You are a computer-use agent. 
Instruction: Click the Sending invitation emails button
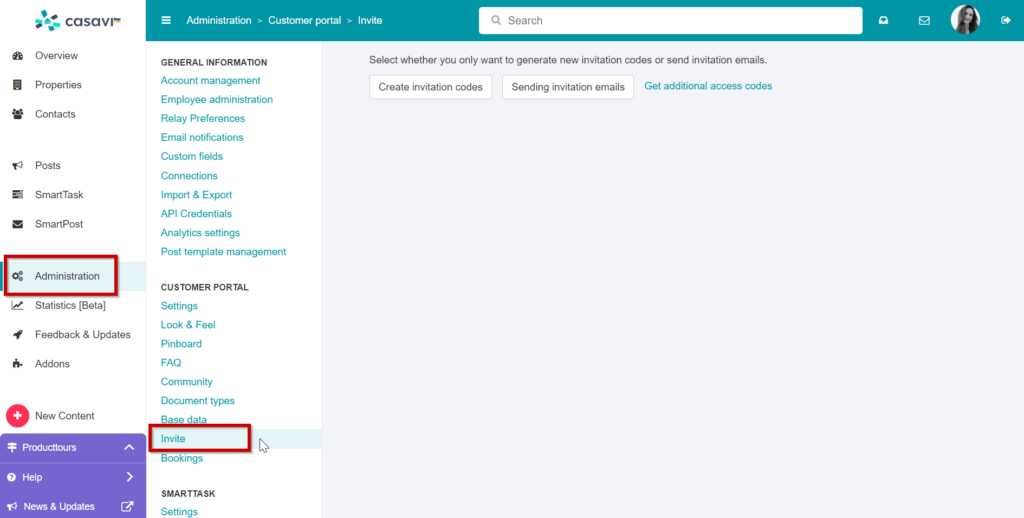tap(568, 87)
